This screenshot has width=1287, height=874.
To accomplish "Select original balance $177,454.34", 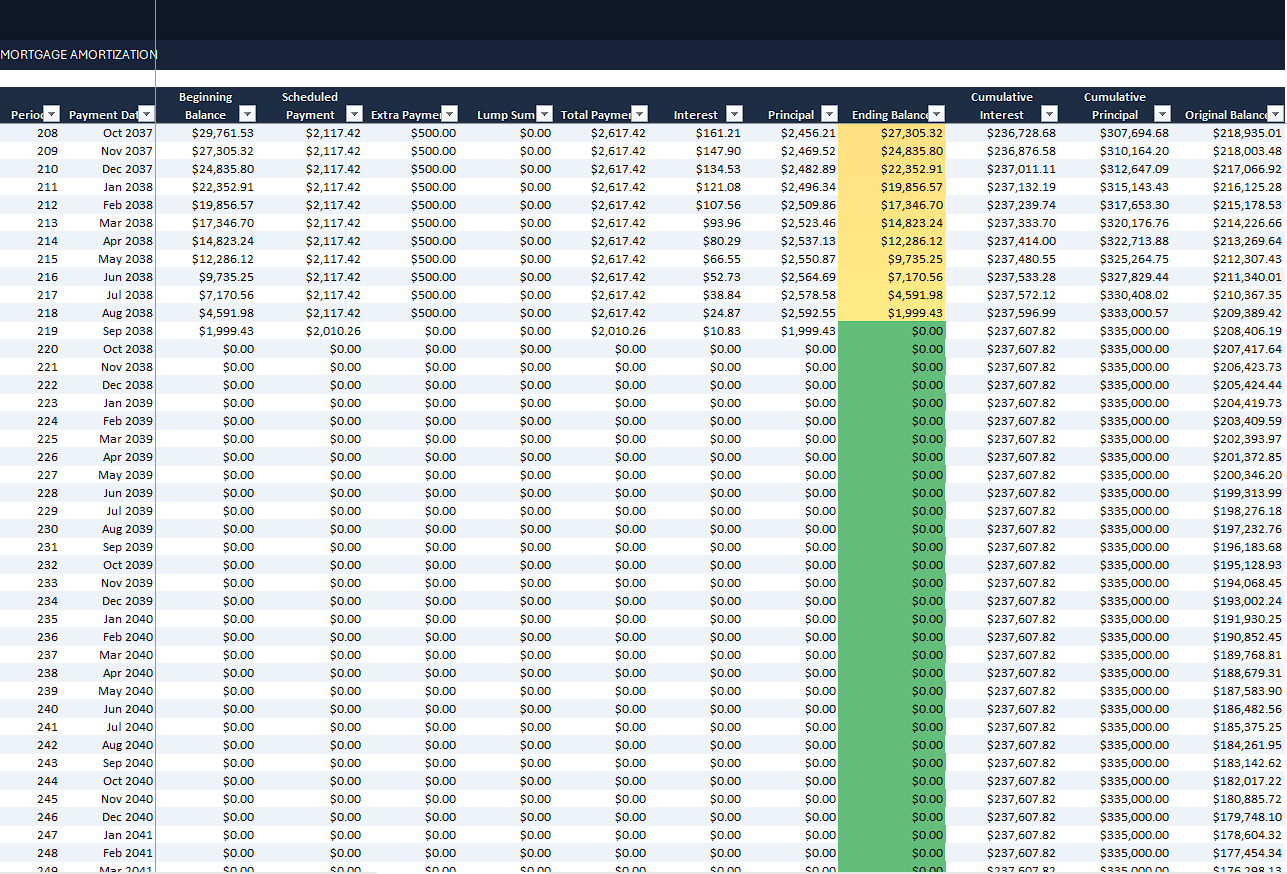I will pyautogui.click(x=1247, y=853).
